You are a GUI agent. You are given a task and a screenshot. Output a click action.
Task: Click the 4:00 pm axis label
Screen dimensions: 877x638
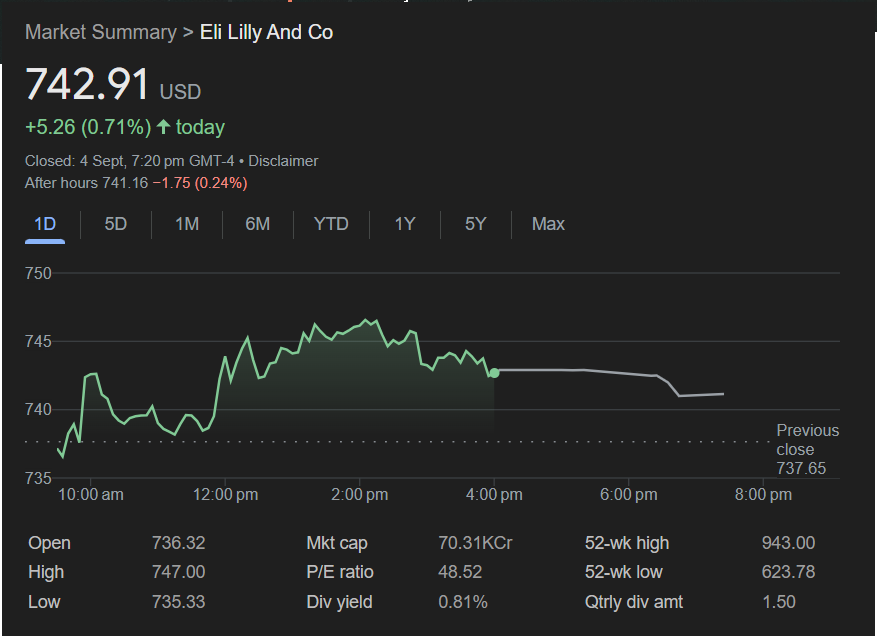(494, 495)
